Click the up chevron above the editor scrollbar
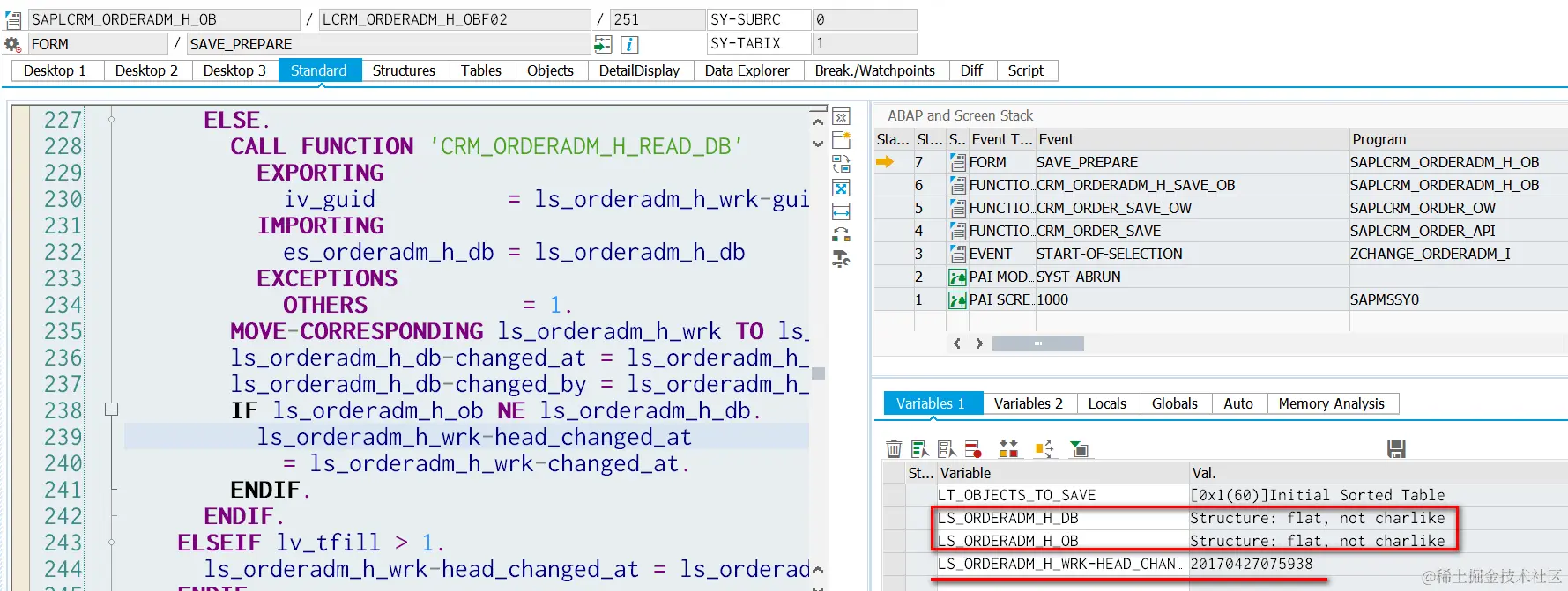Image resolution: width=1568 pixels, height=591 pixels. coord(818,122)
